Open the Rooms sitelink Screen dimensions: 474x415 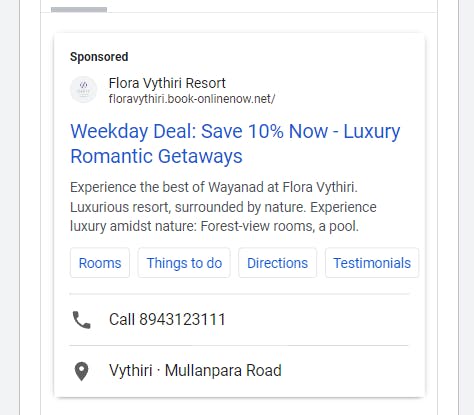100,263
